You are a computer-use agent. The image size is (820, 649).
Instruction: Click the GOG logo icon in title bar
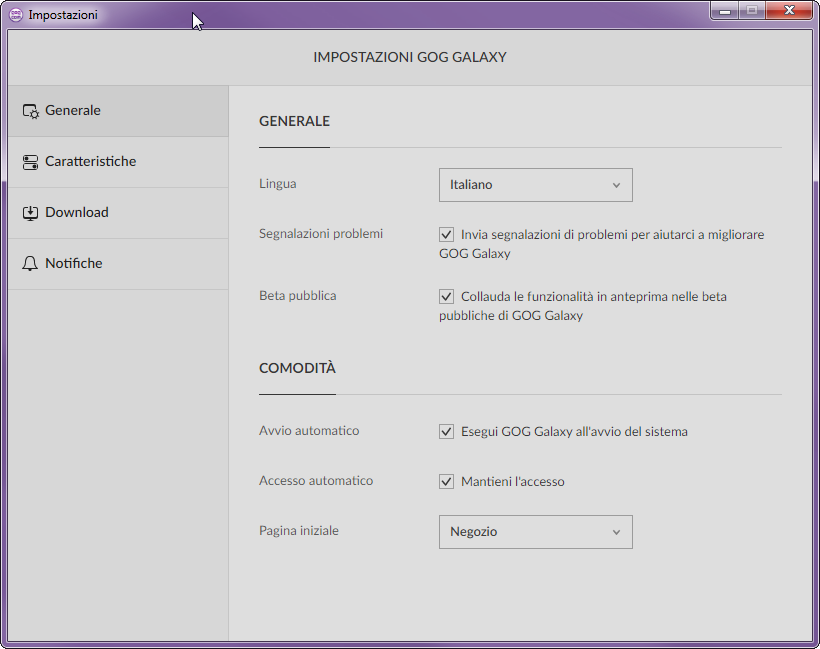pos(16,15)
